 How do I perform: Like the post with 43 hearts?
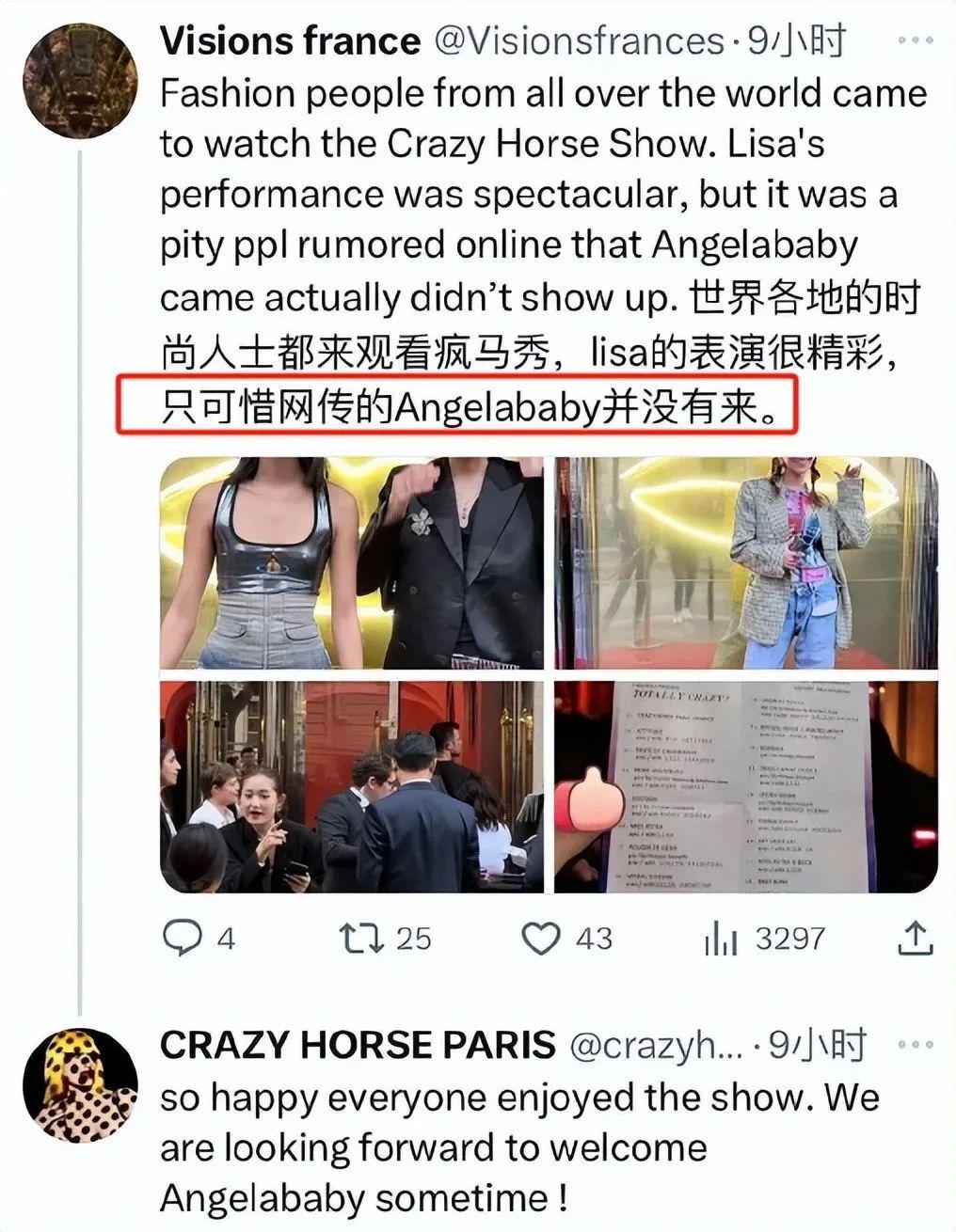(541, 938)
